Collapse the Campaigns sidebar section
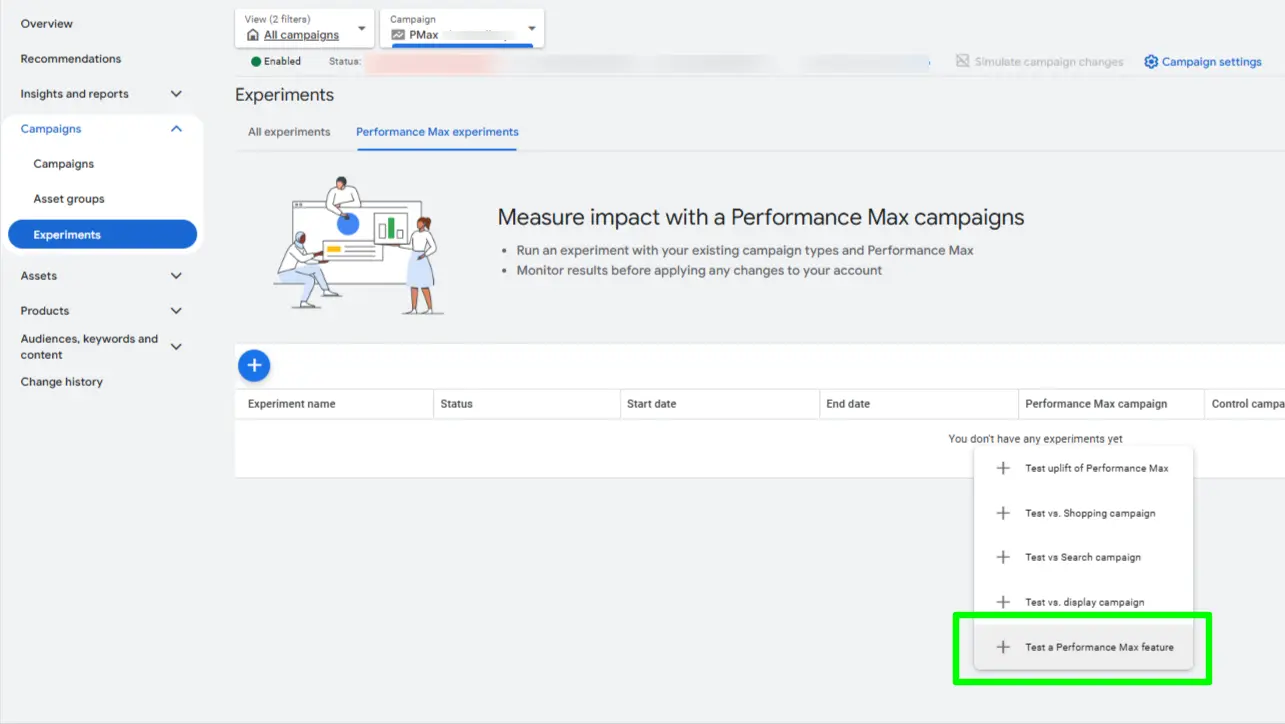1285x724 pixels. [176, 129]
